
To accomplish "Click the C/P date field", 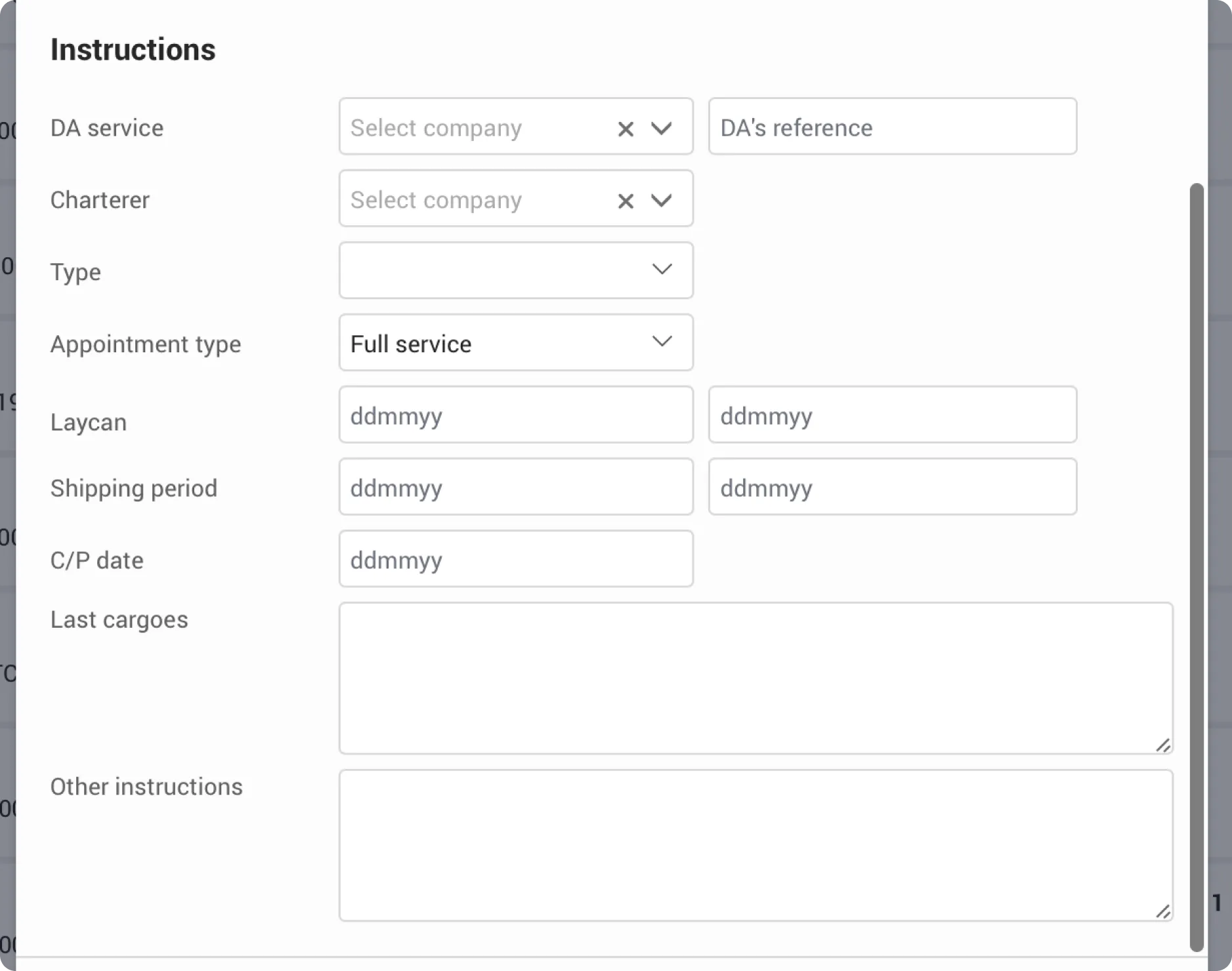I will coord(516,559).
